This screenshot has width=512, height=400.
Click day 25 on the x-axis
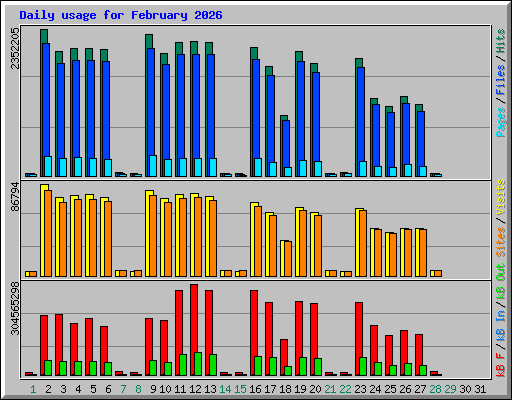390,389
